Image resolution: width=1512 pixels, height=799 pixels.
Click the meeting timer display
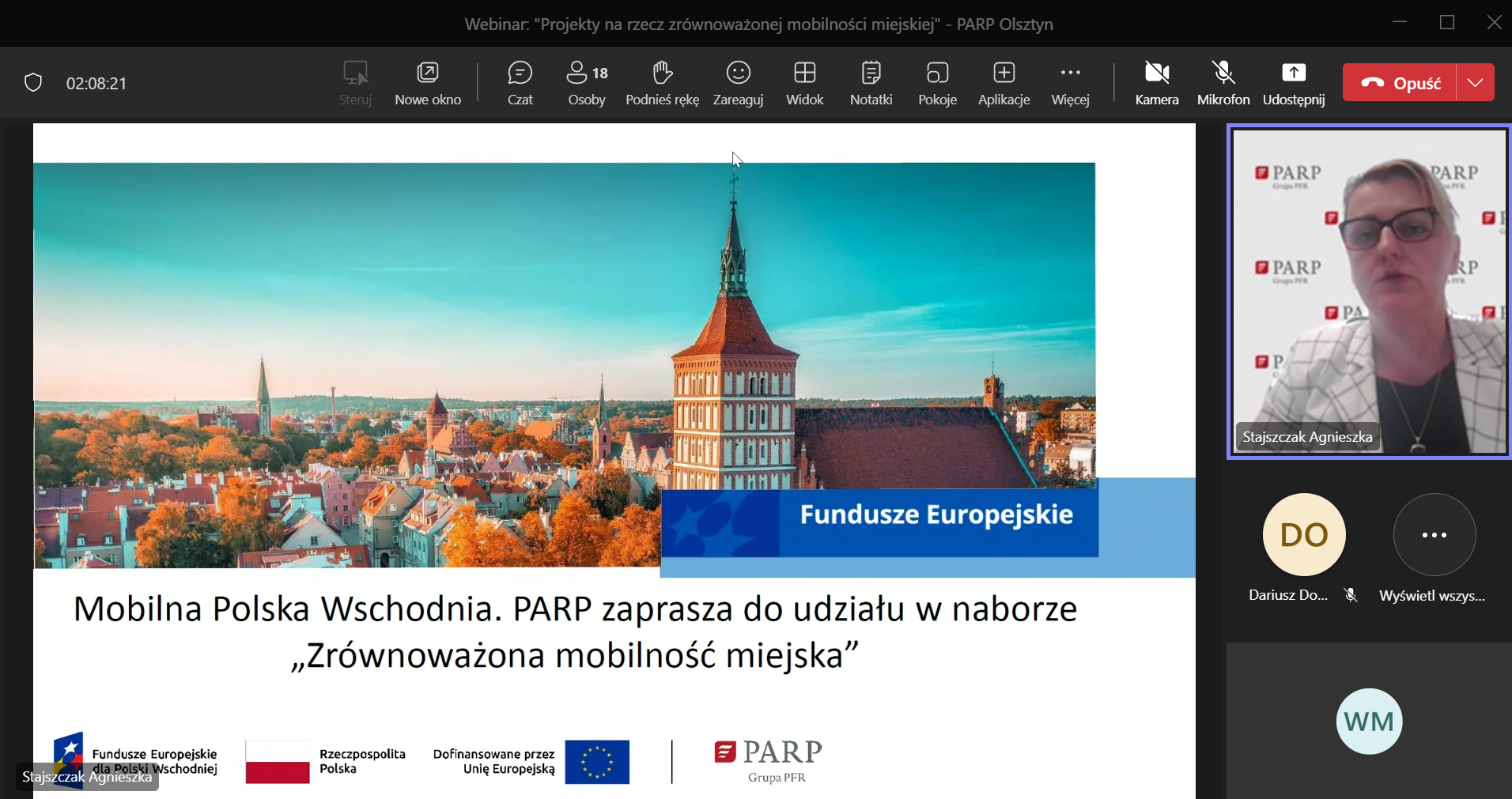96,81
